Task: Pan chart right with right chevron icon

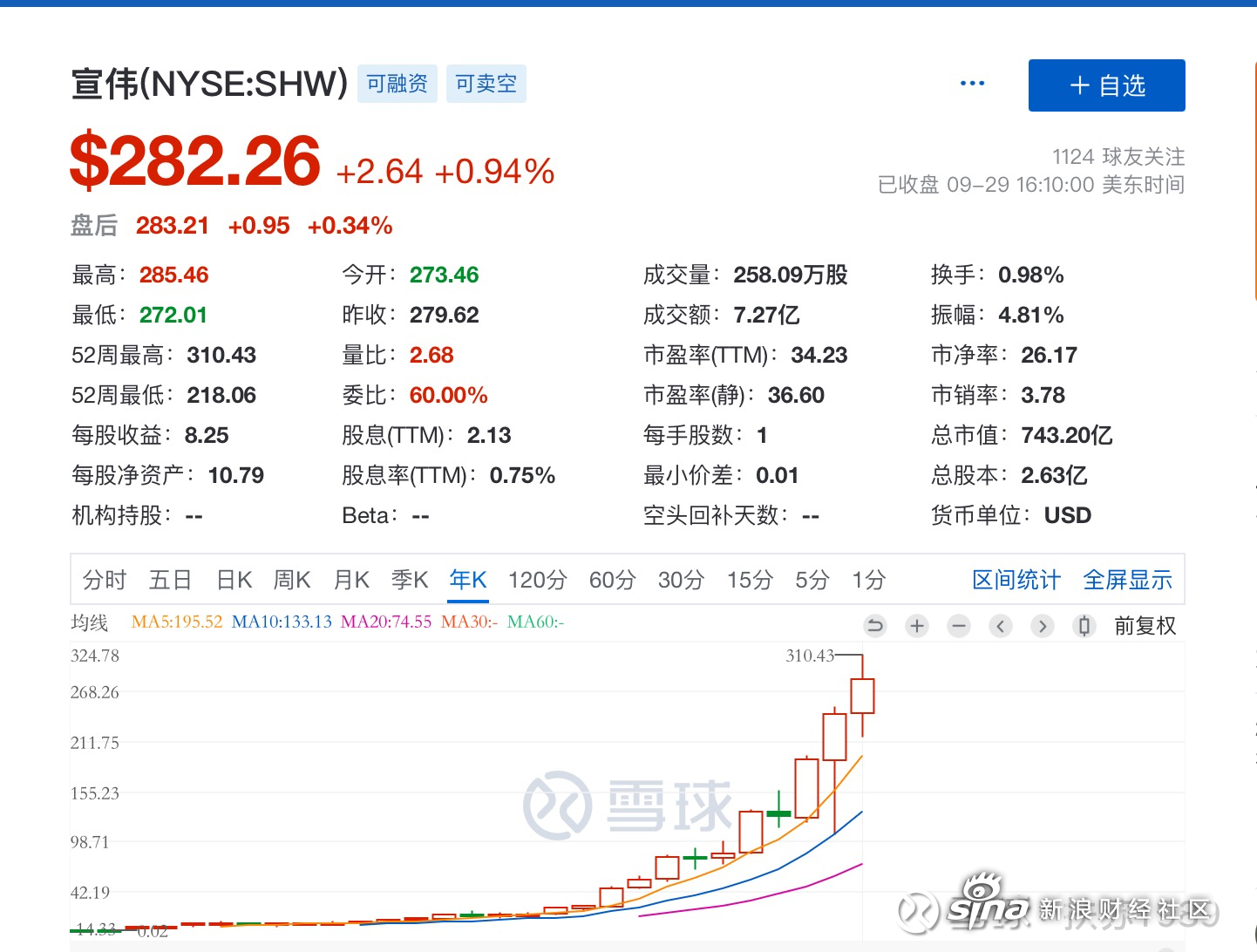Action: pos(1043,626)
